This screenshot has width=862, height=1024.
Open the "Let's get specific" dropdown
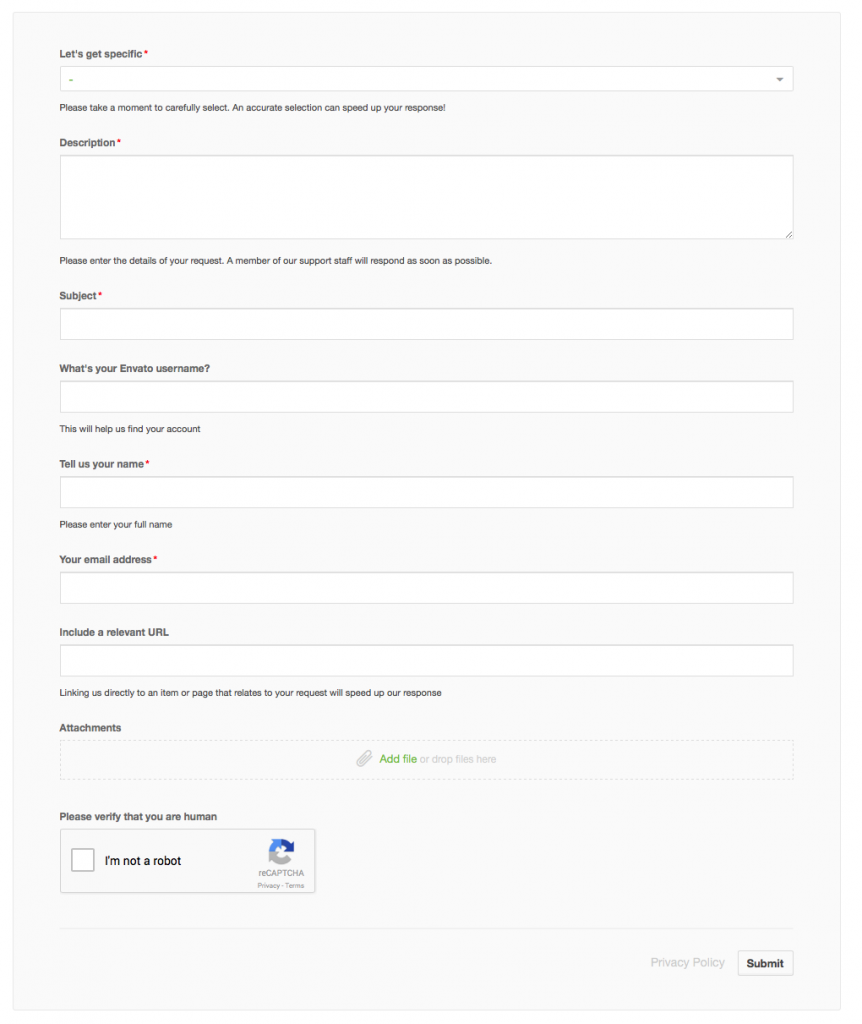[x=426, y=79]
